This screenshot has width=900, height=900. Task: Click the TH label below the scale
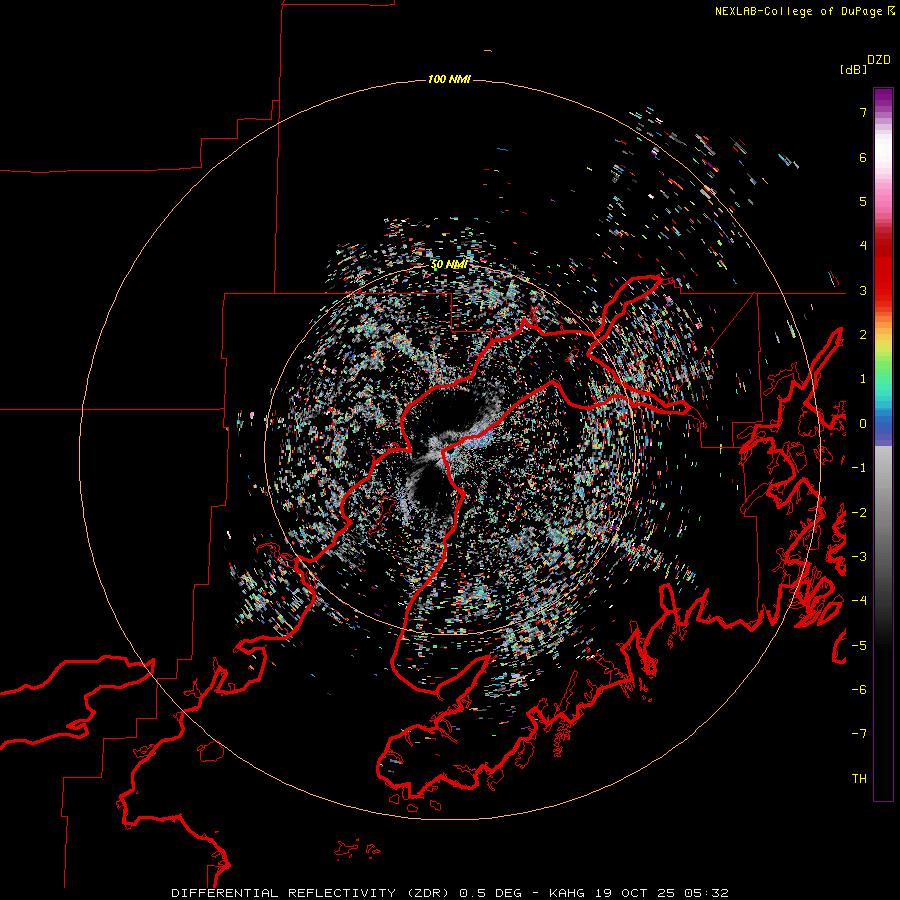point(859,779)
